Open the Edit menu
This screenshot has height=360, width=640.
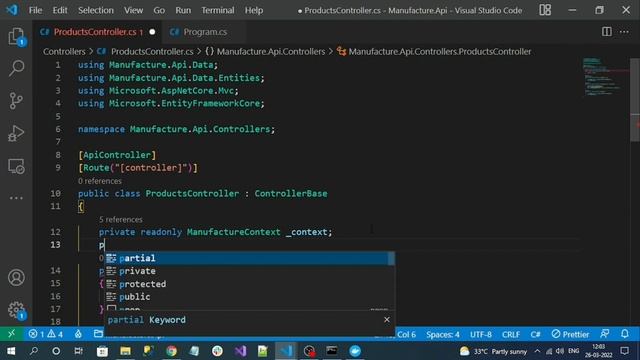pos(60,10)
